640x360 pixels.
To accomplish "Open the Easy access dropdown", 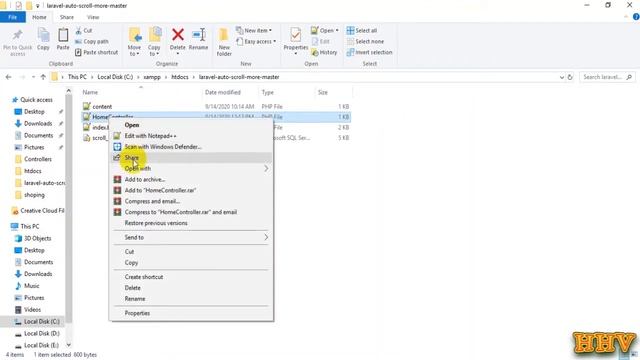I will click(x=256, y=42).
